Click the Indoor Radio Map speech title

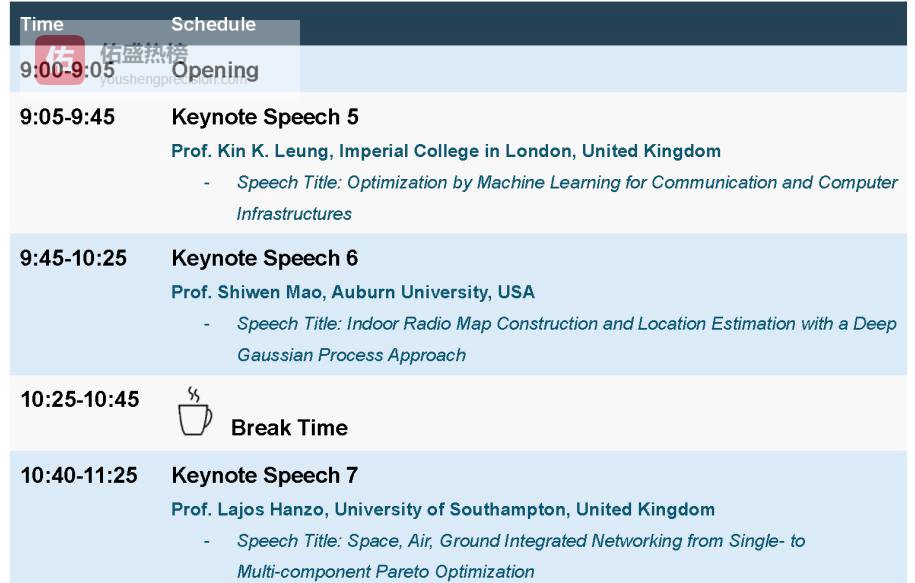(566, 324)
